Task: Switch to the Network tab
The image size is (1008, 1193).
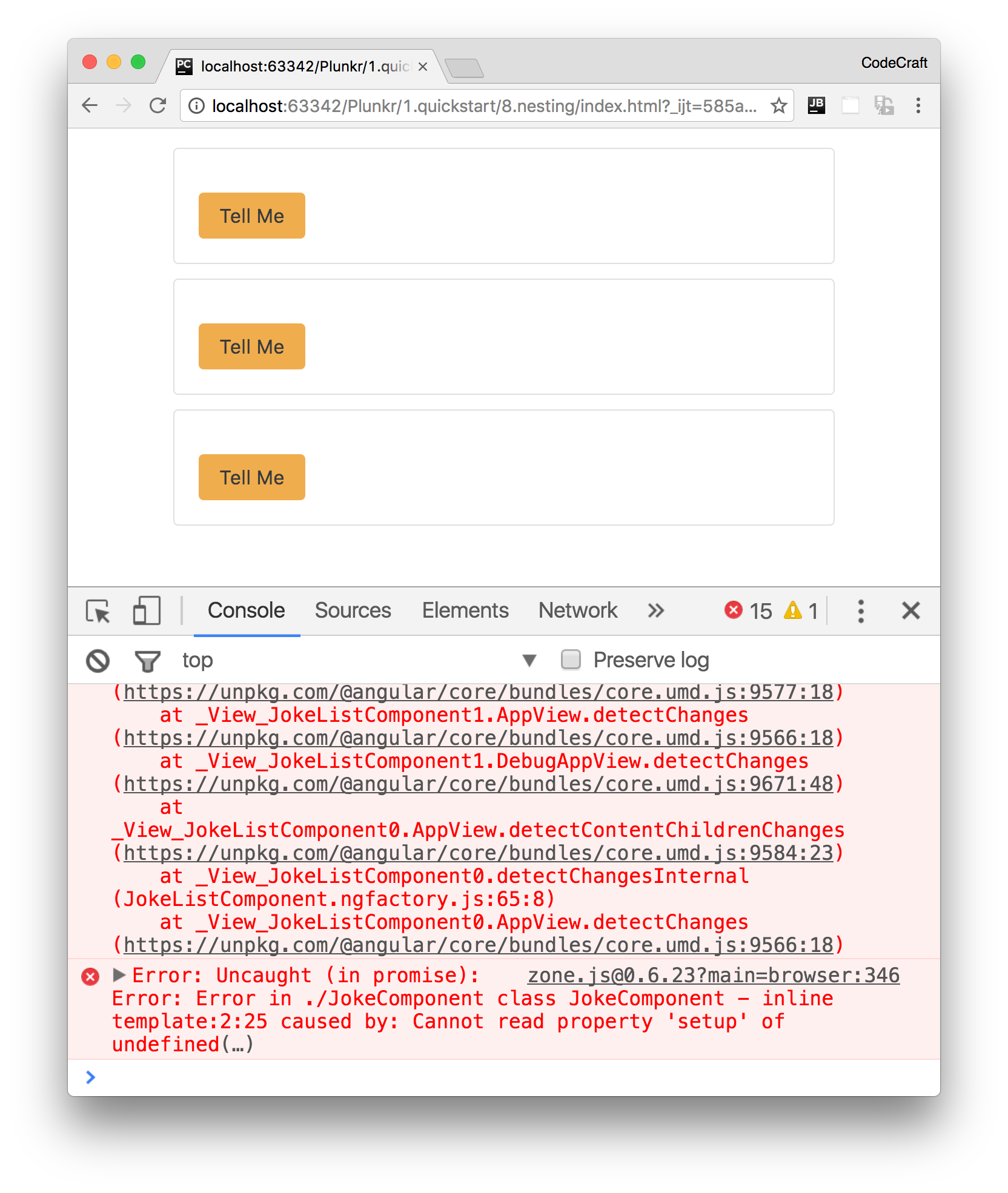Action: coord(578,610)
